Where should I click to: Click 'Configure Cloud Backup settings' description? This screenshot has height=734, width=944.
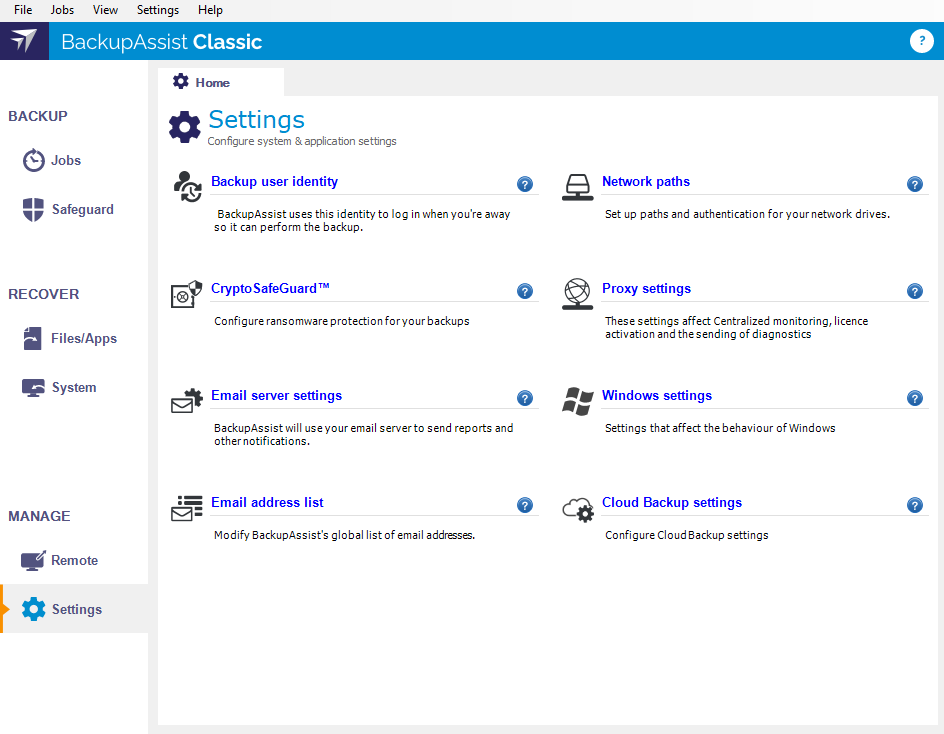pyautogui.click(x=686, y=535)
